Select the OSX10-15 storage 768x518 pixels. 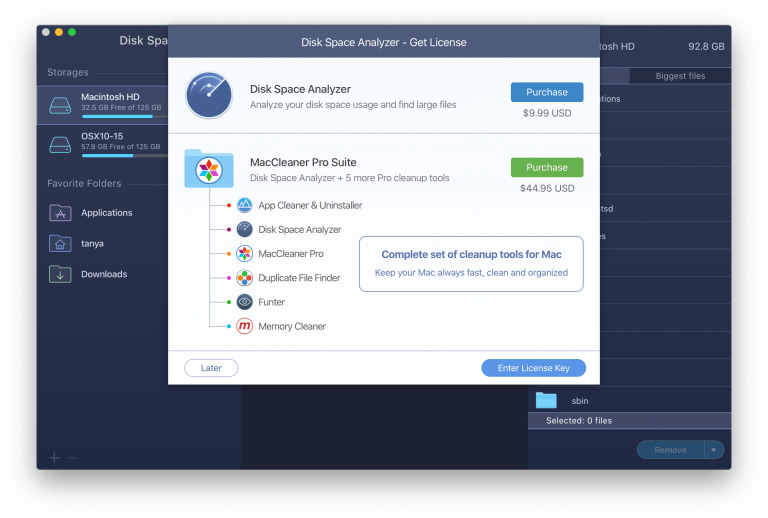tap(103, 144)
